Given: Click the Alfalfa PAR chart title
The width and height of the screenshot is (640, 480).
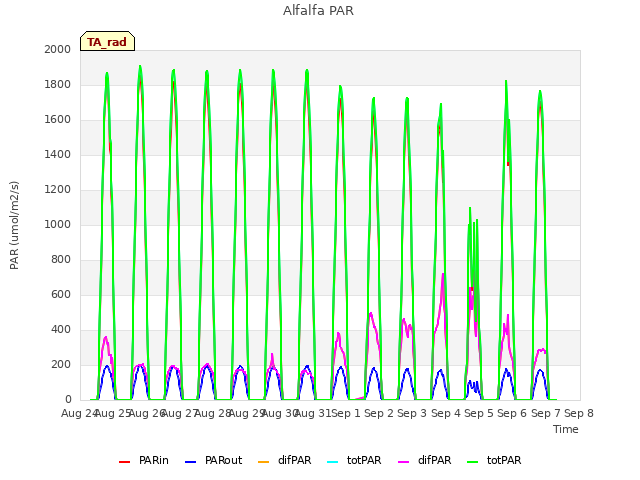Looking at the screenshot, I should click(318, 11).
